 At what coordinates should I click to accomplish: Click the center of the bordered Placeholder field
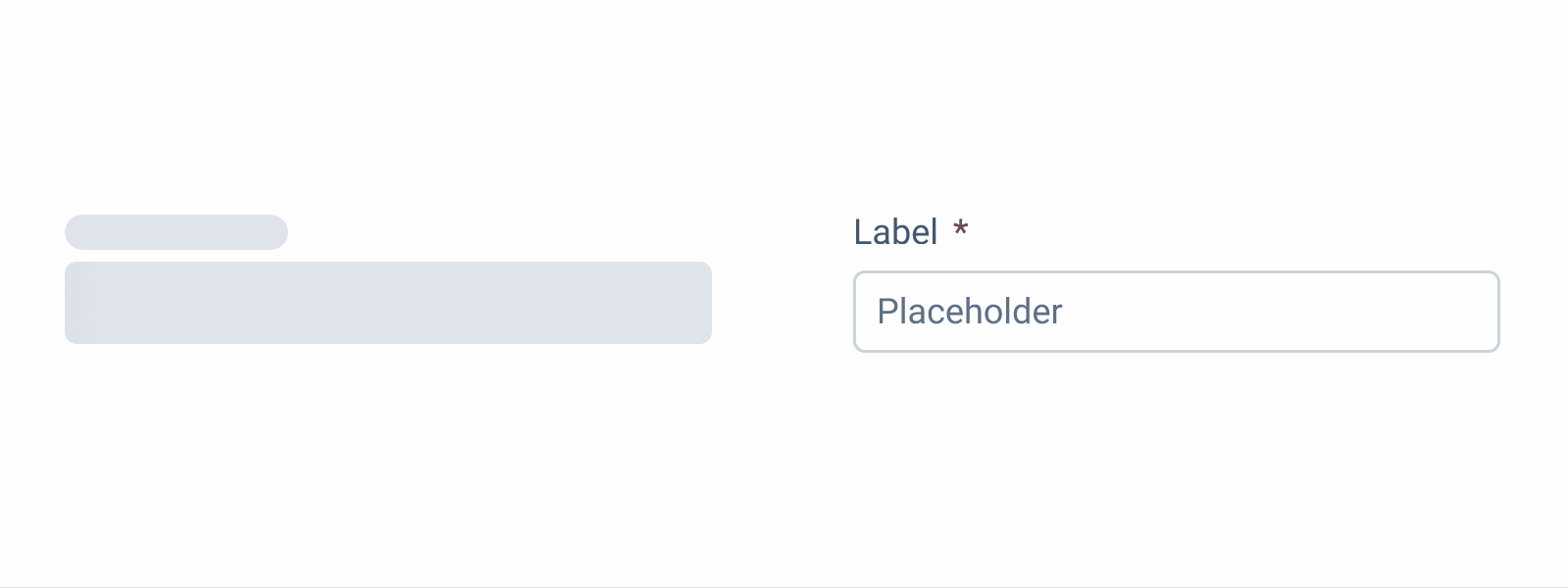1176,312
